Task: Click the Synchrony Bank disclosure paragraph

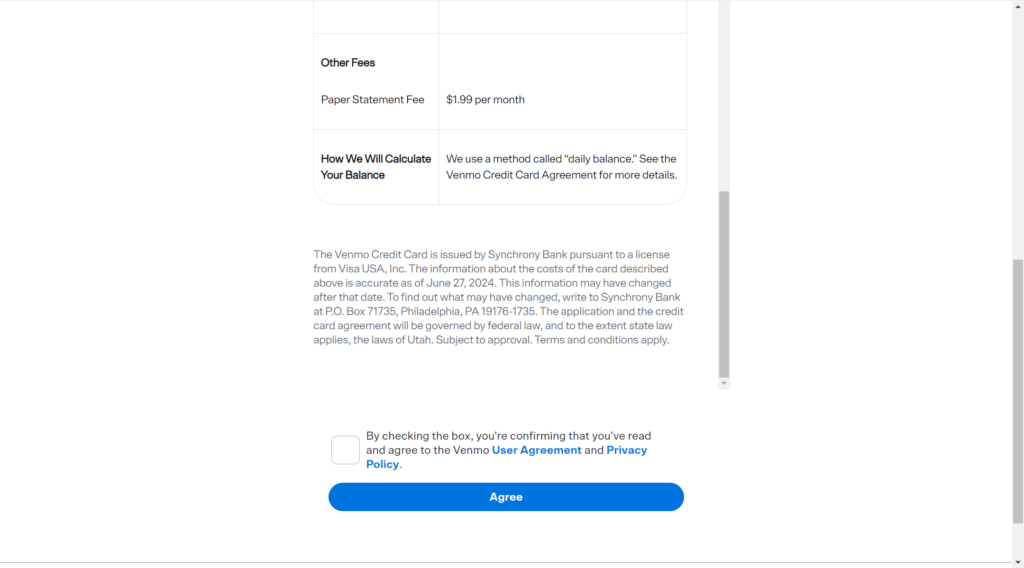Action: pos(498,297)
